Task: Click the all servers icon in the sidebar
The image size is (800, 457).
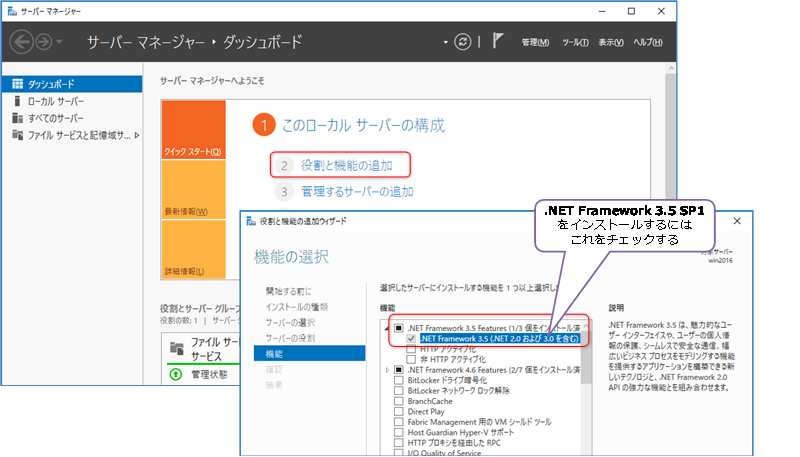Action: [x=17, y=118]
